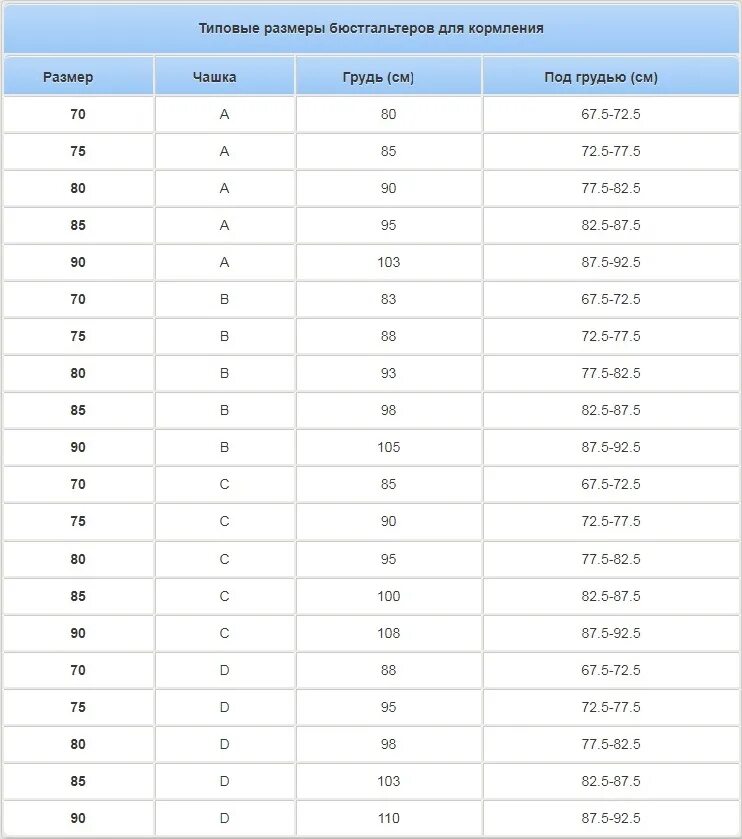Select size 70 in the first A-cup row
This screenshot has width=742, height=839.
pos(78,114)
